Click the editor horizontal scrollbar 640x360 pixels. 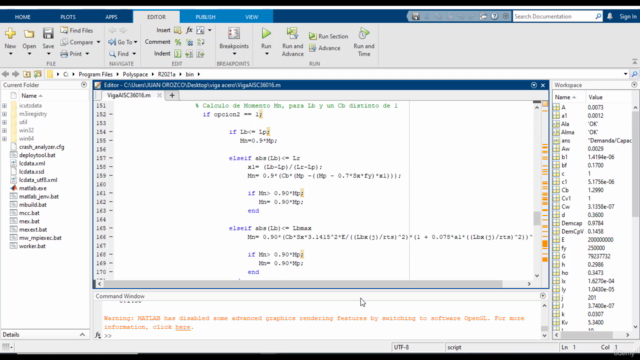click(x=303, y=284)
